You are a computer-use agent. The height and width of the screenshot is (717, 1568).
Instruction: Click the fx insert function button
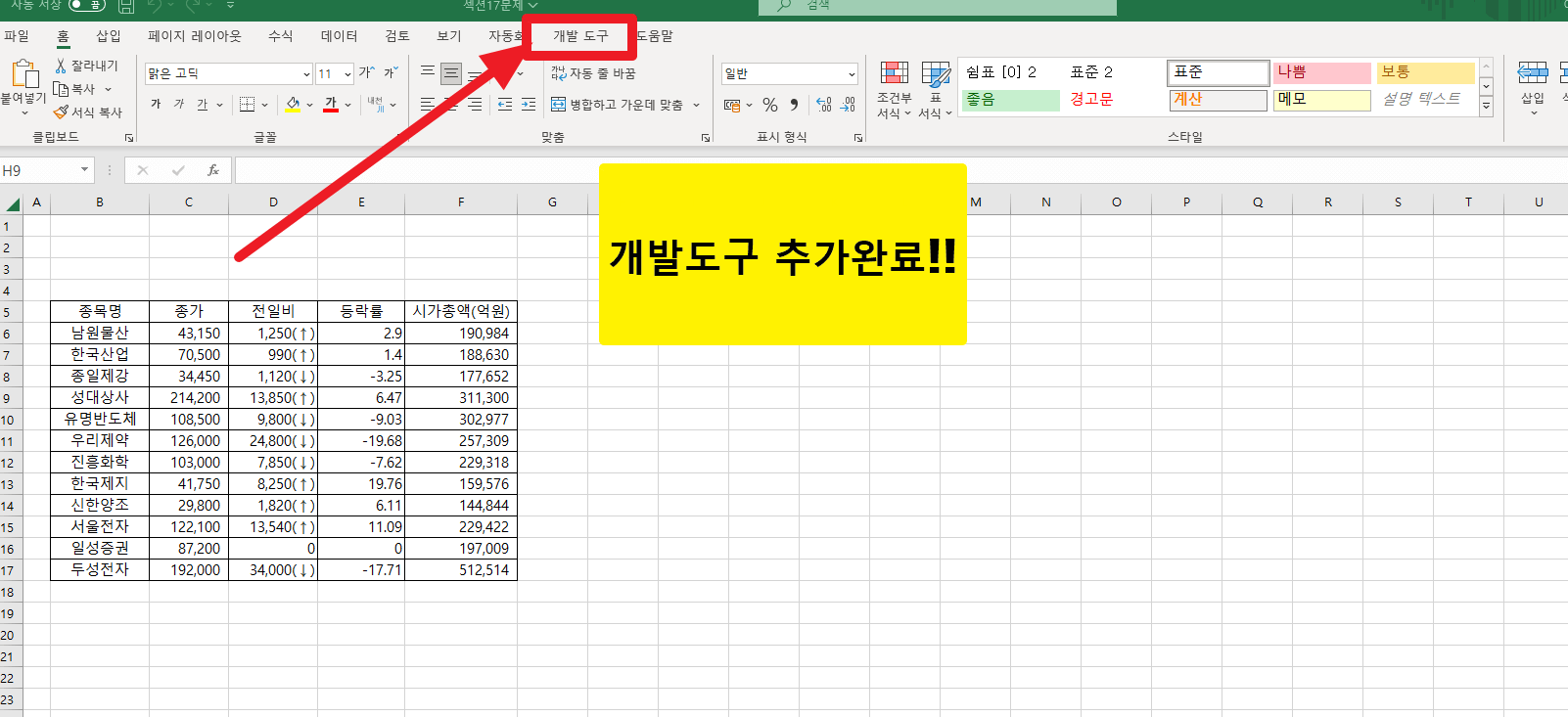213,170
